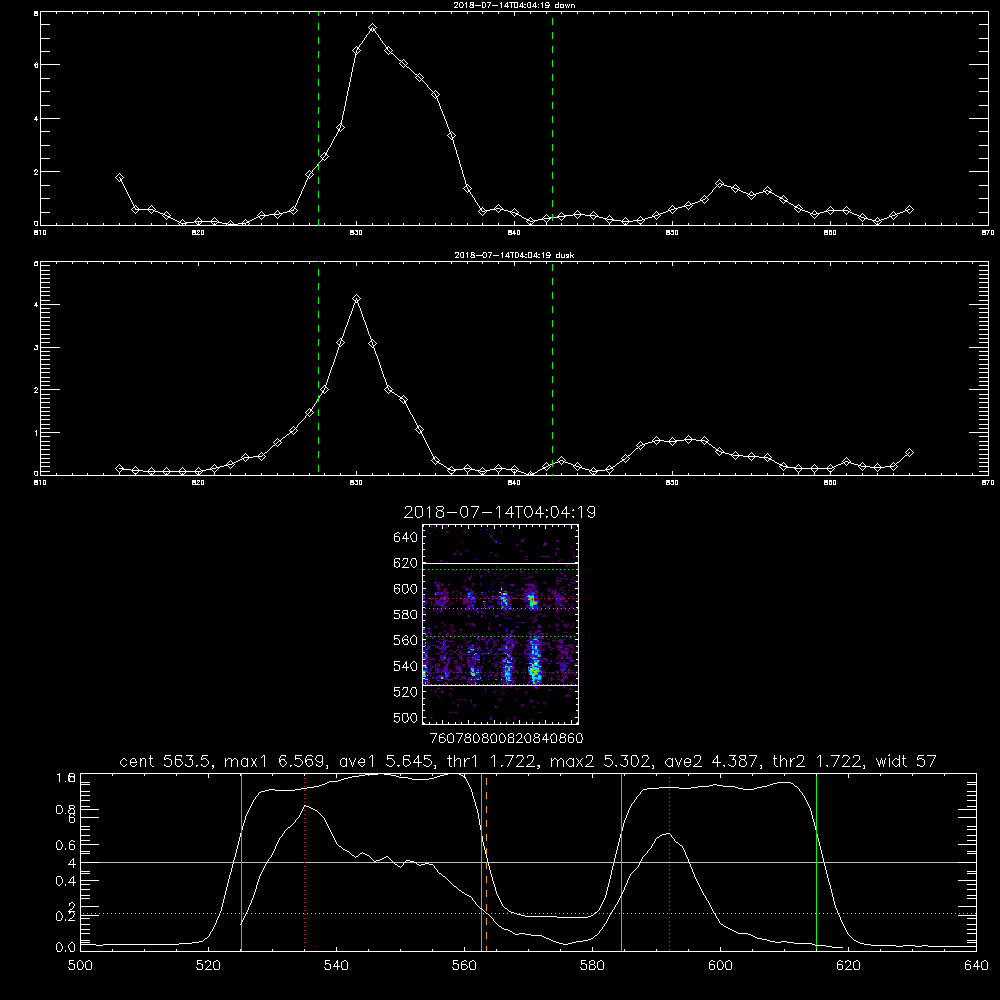Click the "cent 563.5" value

[x=163, y=761]
